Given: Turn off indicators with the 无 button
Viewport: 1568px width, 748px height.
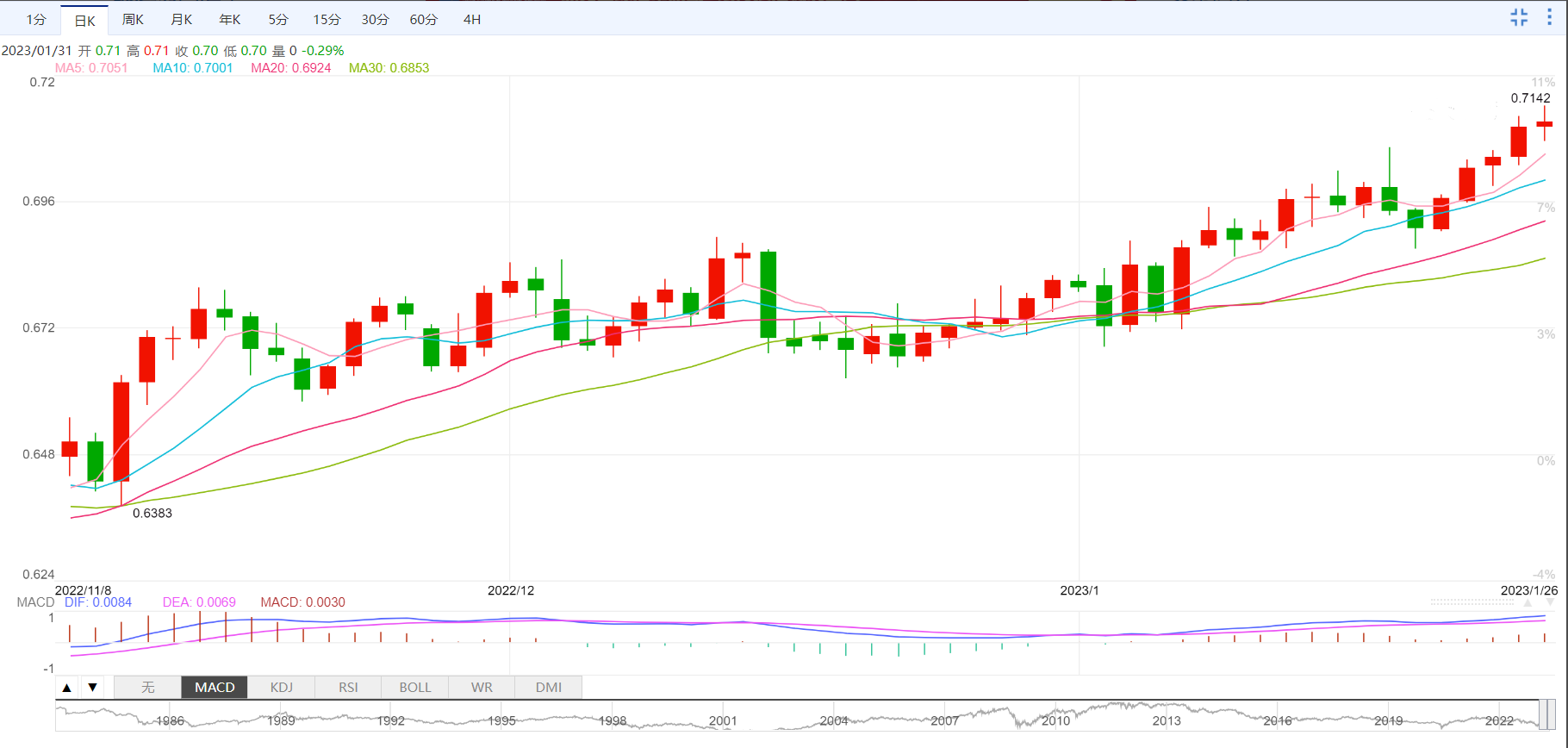Looking at the screenshot, I should pos(148,688).
